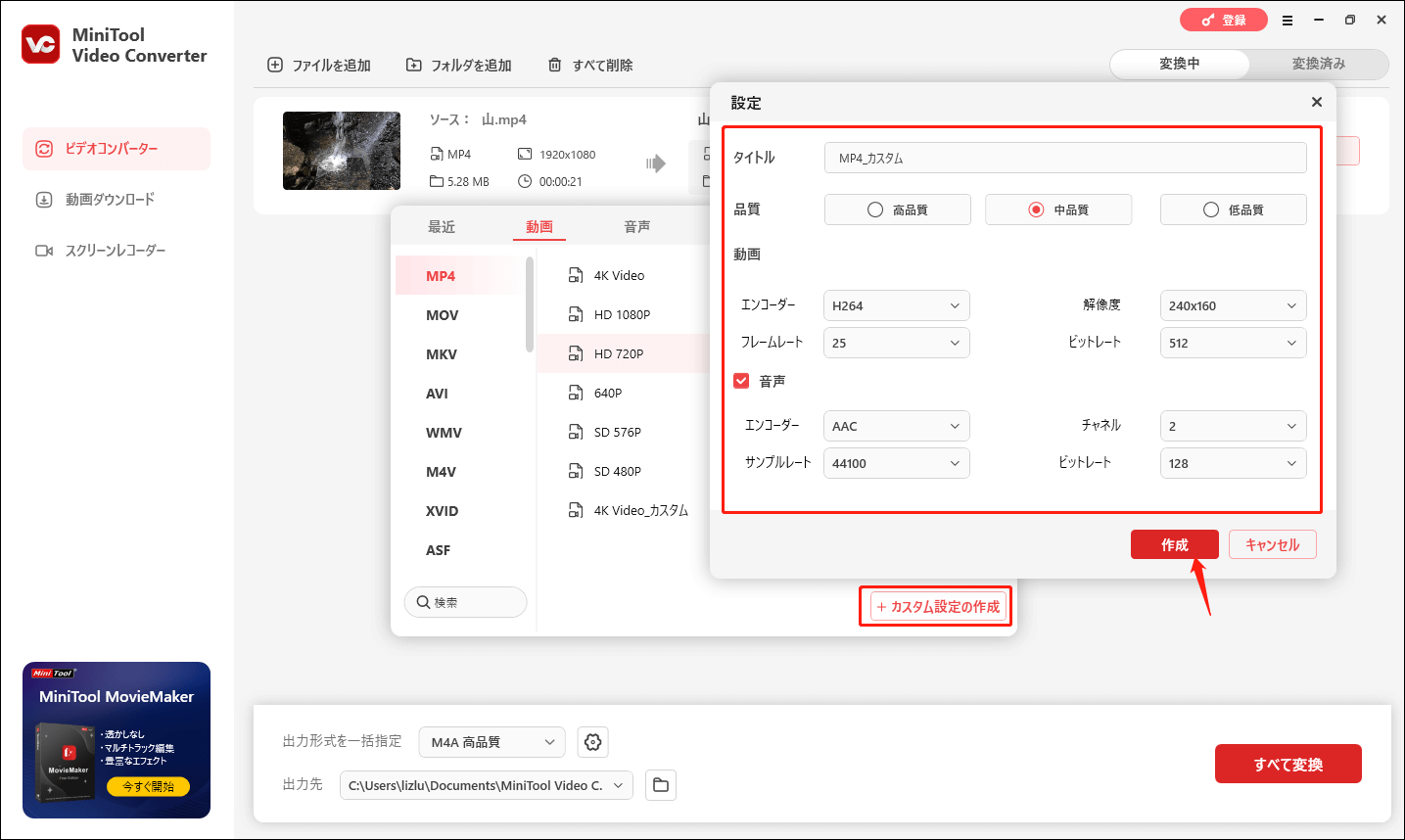Viewport: 1405px width, 840px height.
Task: Switch to 最近 tab
Action: tap(442, 226)
